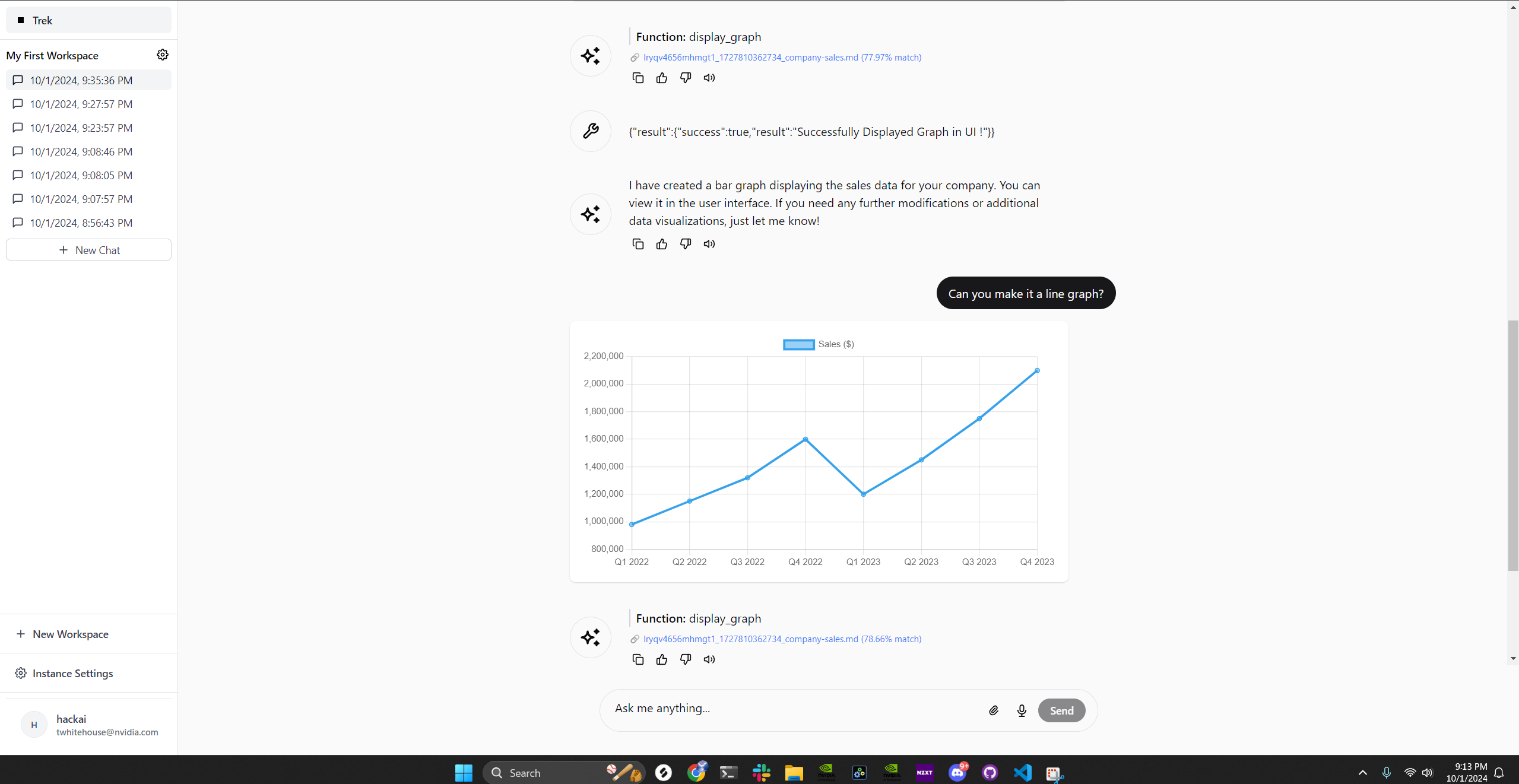Open the 10/1/2024, 8:56:43 PM chat thread
This screenshot has height=784, width=1519.
(81, 223)
